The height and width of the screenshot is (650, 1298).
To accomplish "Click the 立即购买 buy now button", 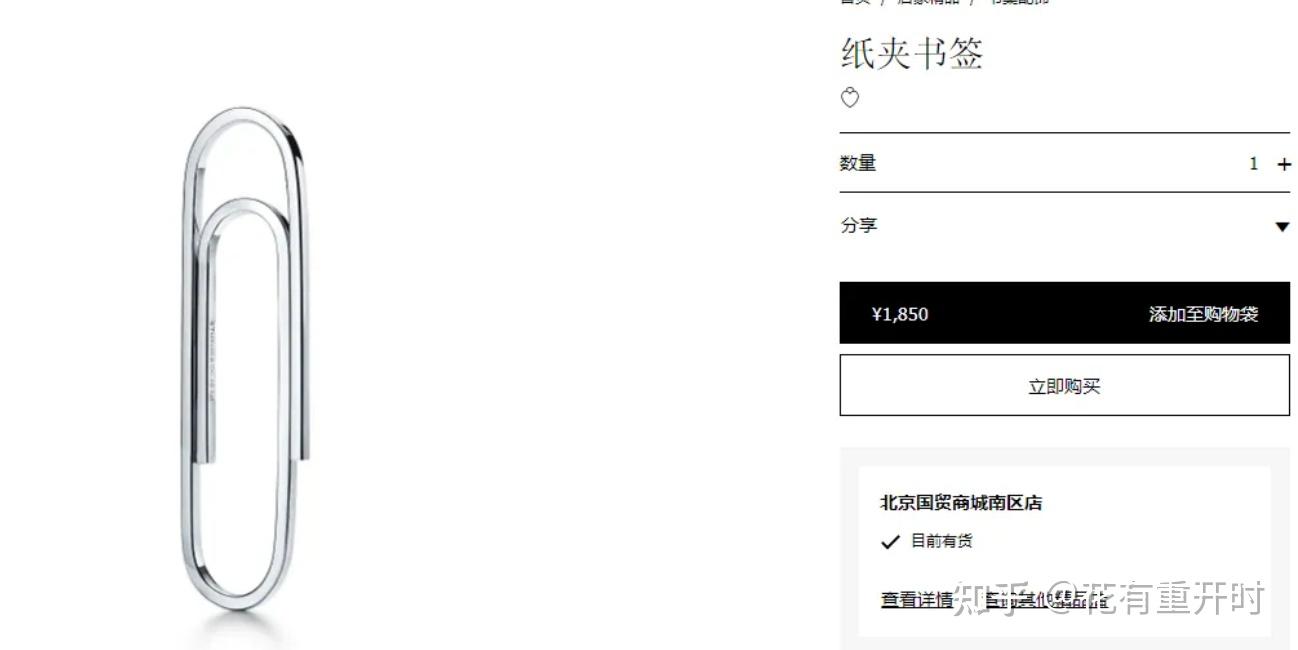I will [1064, 386].
